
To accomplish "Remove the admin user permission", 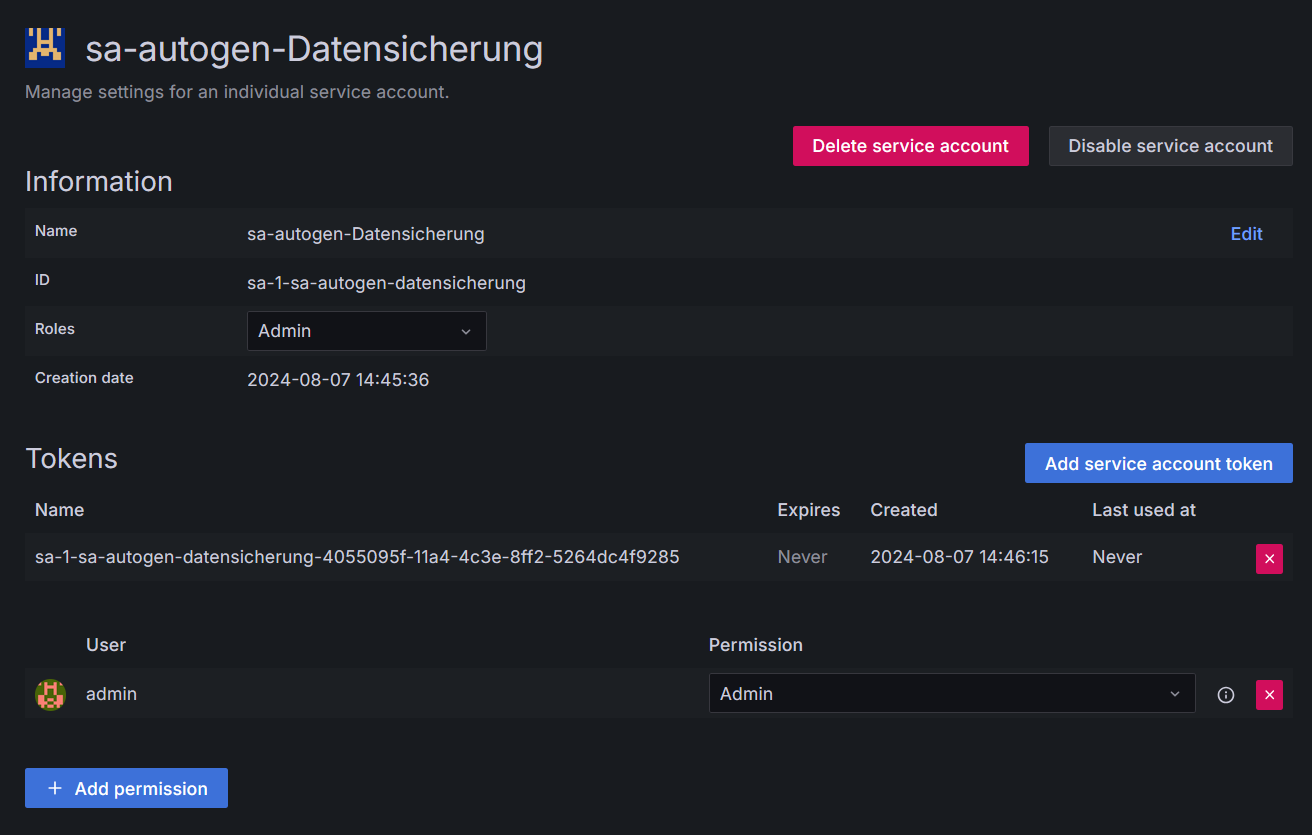I will pos(1269,695).
